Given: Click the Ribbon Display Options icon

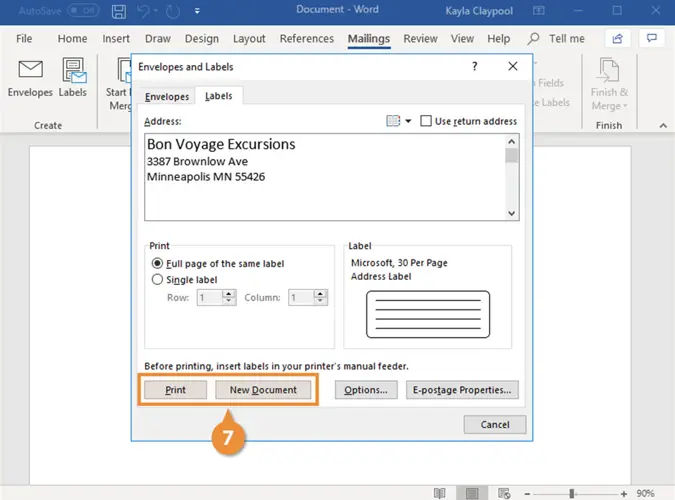Looking at the screenshot, I should (539, 10).
